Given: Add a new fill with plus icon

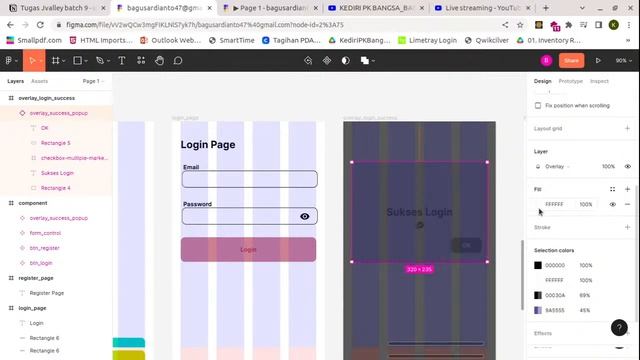Looking at the screenshot, I should (627, 189).
